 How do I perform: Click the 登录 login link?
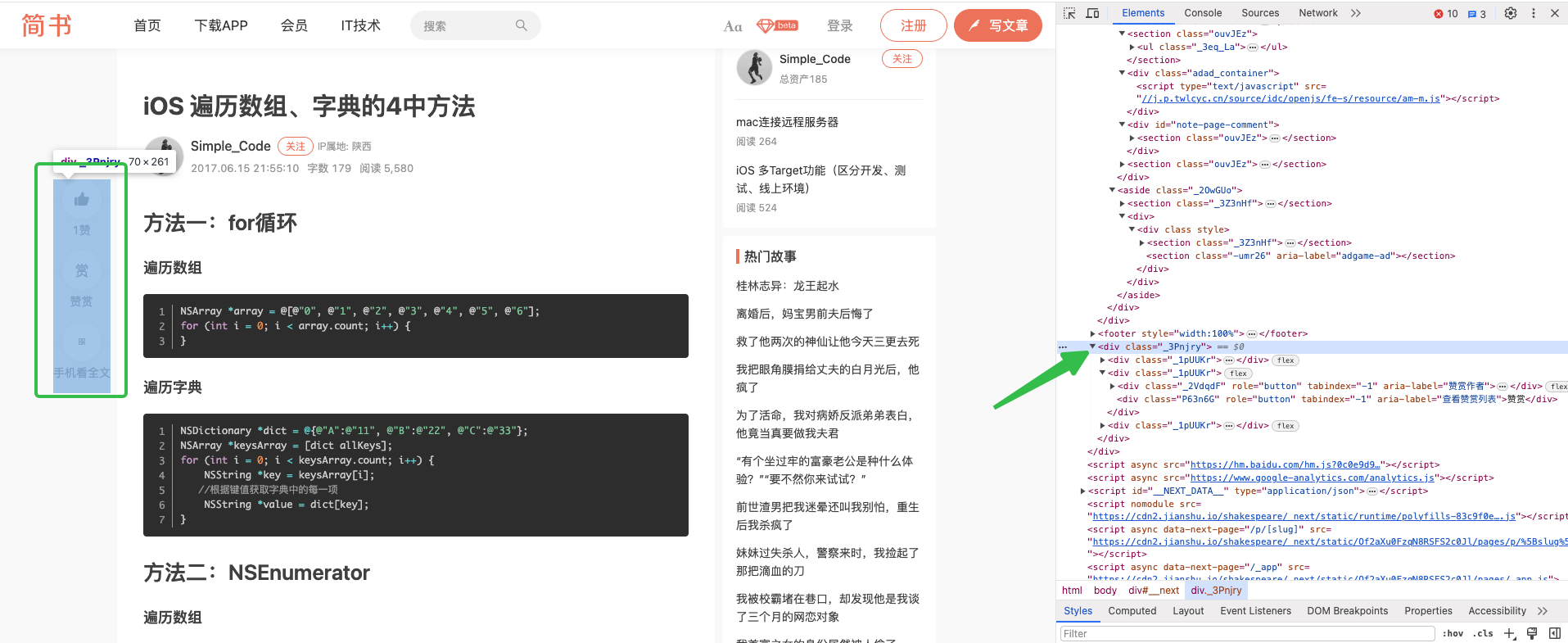click(840, 25)
